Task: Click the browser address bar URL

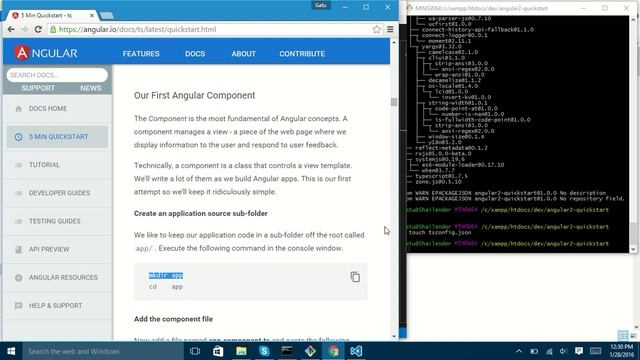Action: tap(138, 29)
